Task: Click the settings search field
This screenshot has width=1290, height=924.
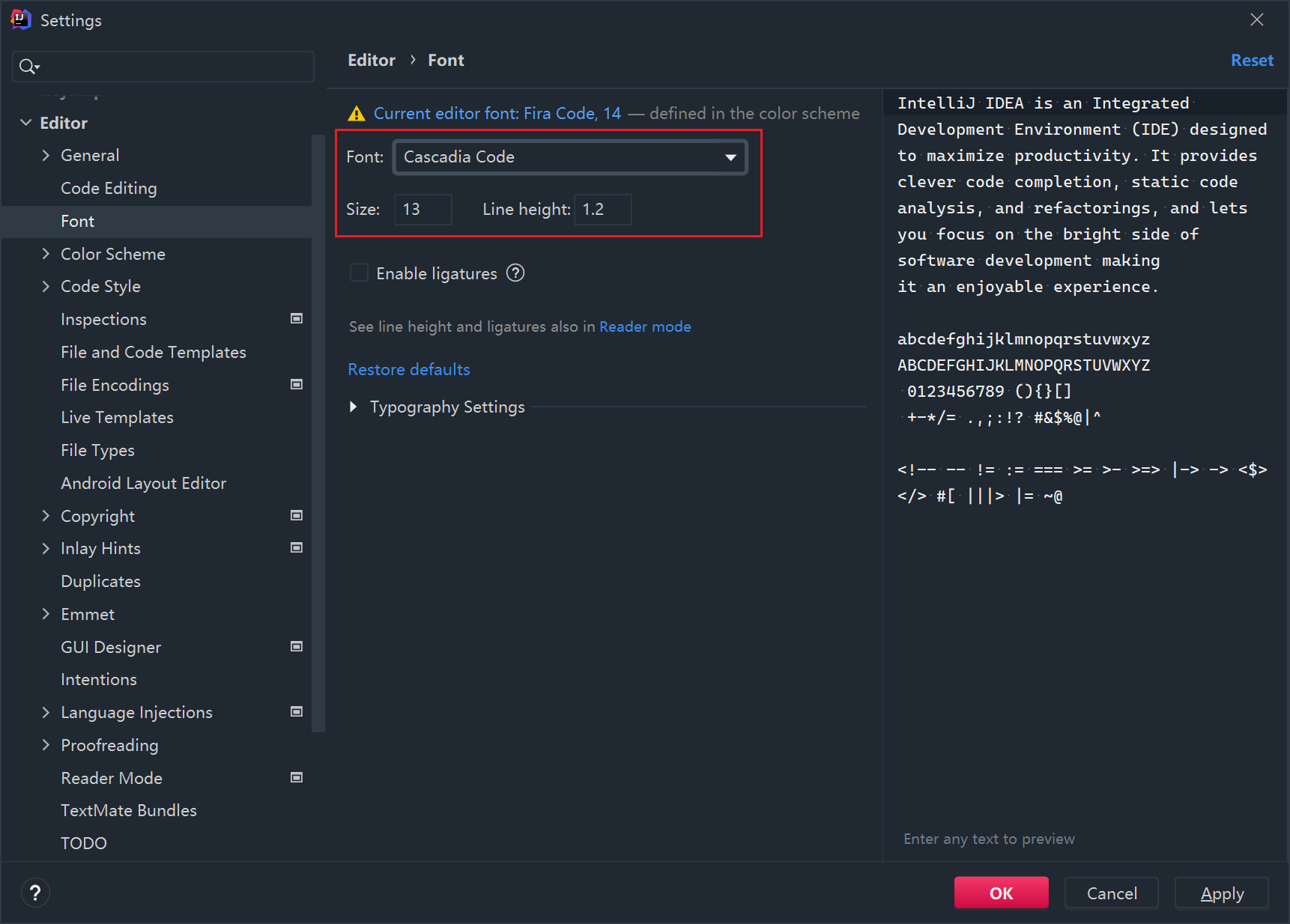Action: [x=163, y=67]
